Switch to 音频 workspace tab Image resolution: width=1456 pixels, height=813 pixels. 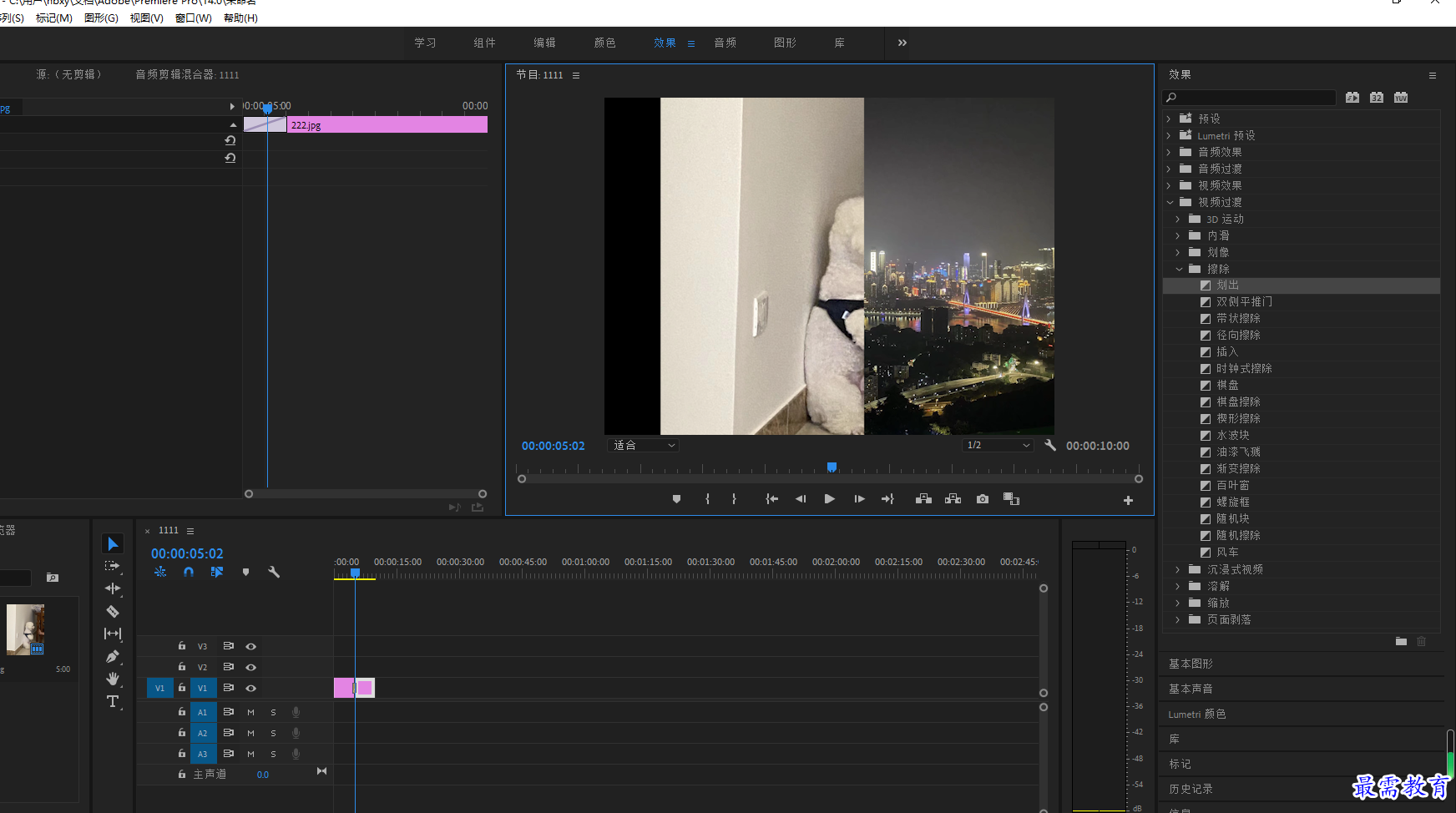point(725,43)
